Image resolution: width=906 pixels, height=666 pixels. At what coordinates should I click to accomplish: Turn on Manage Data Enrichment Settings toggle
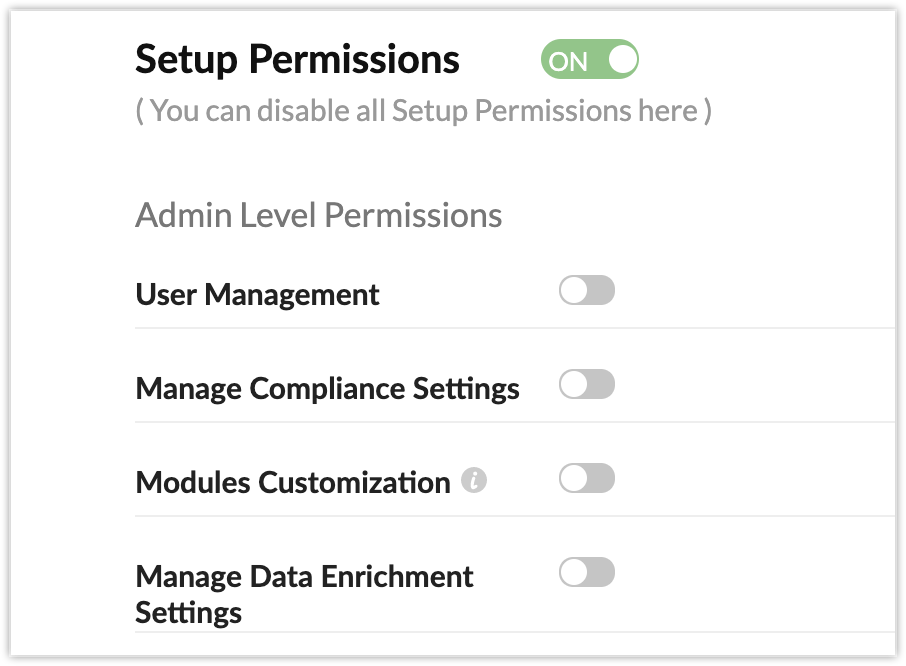pyautogui.click(x=587, y=573)
